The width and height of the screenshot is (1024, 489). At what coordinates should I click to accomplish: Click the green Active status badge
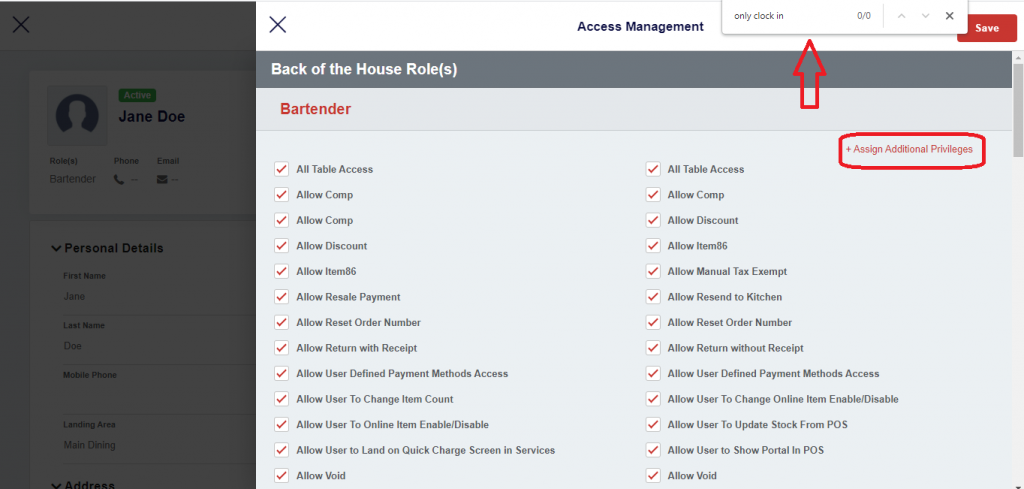[x=137, y=95]
